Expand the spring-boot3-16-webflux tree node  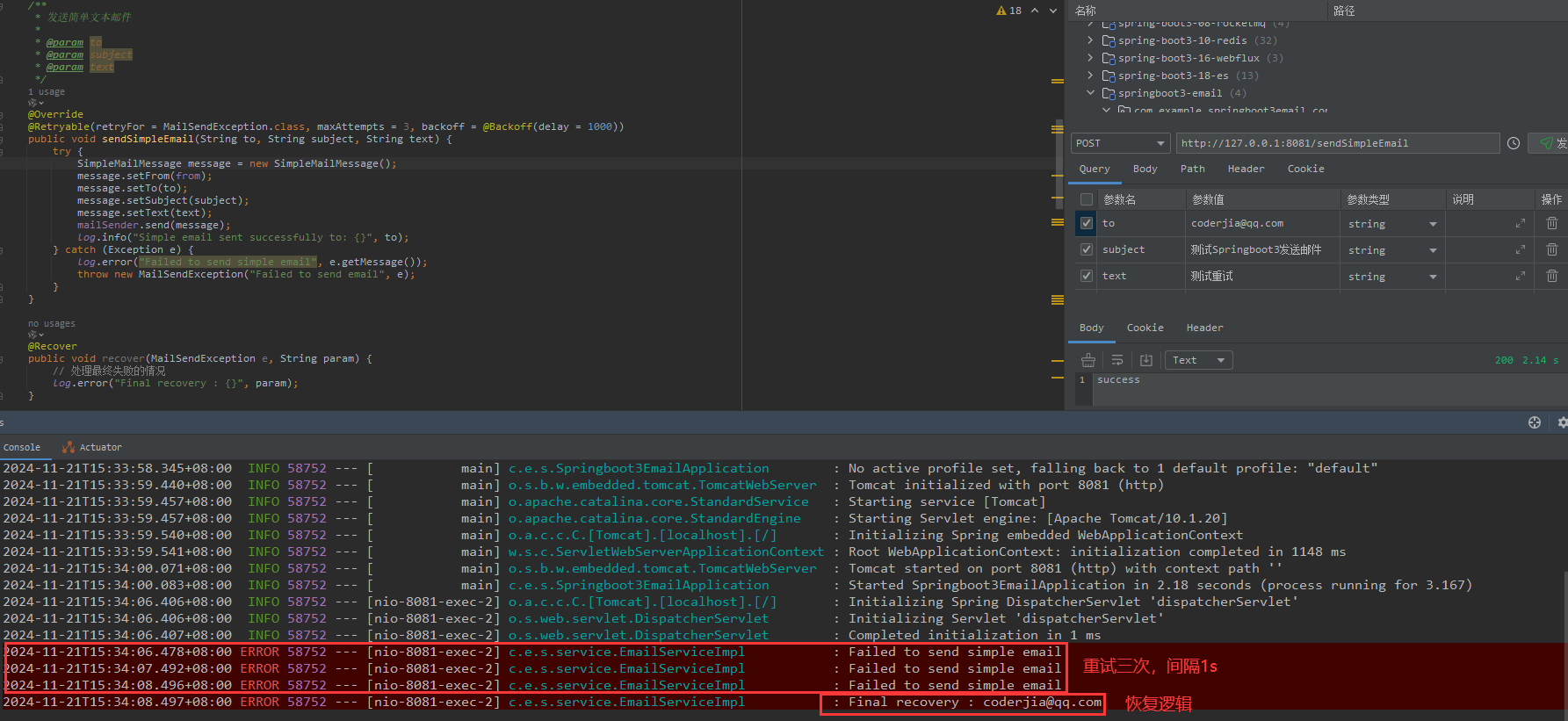[1090, 58]
